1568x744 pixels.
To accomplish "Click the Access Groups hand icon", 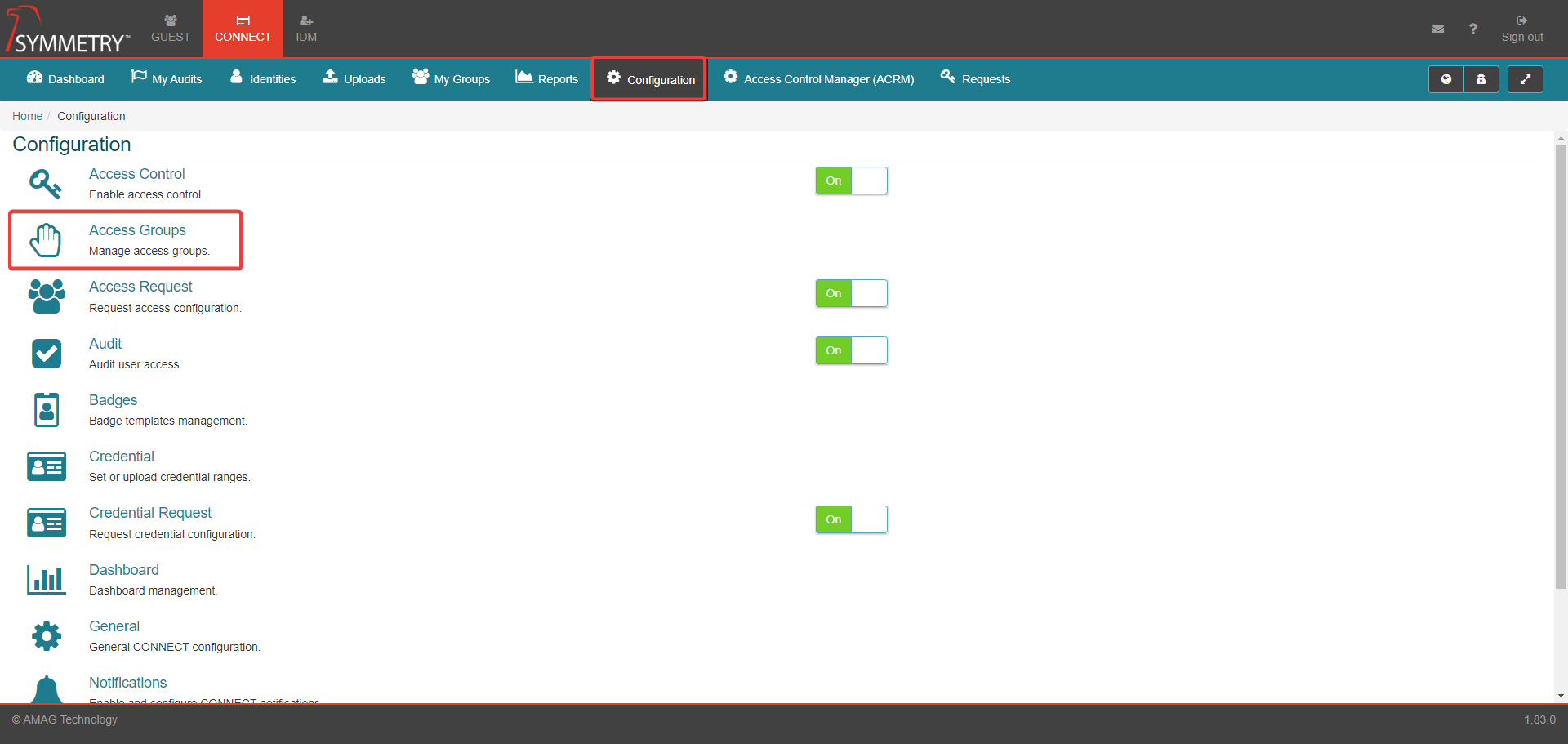I will 46,240.
